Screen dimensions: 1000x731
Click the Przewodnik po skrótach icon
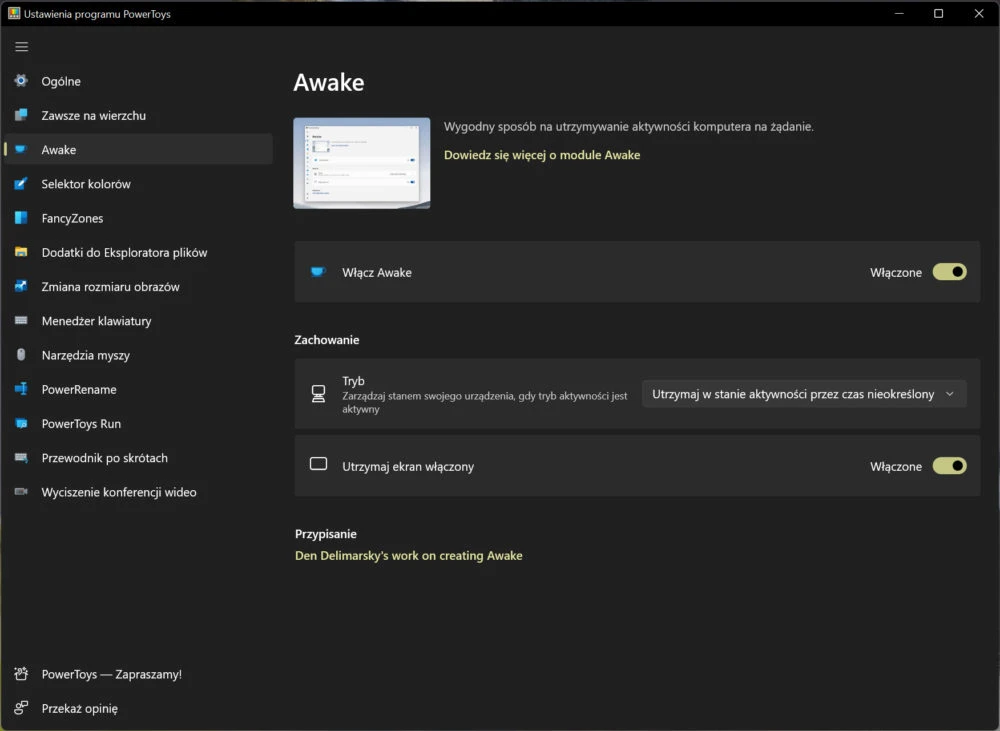coord(21,457)
